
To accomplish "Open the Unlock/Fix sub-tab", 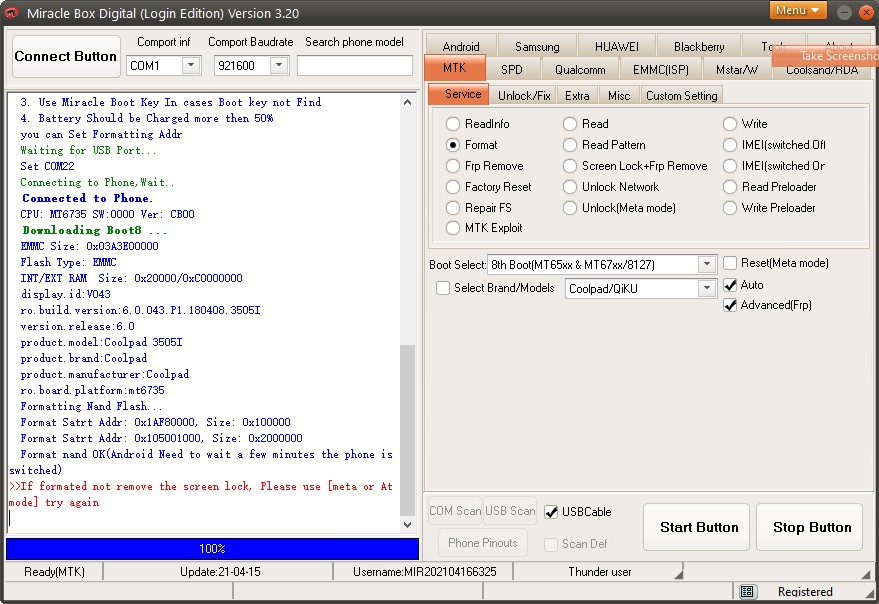I will pyautogui.click(x=524, y=95).
